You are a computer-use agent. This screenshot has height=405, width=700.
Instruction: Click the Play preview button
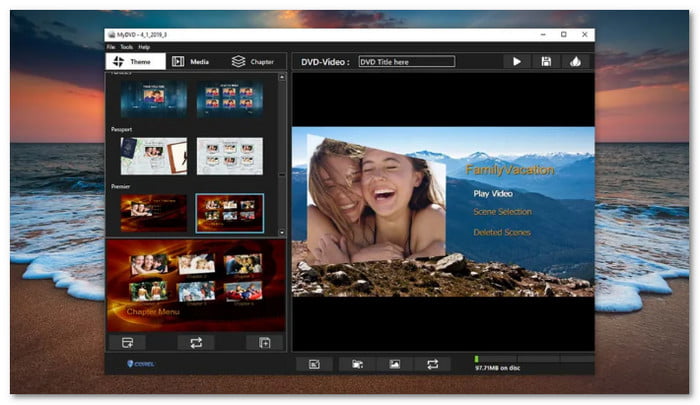click(x=516, y=62)
